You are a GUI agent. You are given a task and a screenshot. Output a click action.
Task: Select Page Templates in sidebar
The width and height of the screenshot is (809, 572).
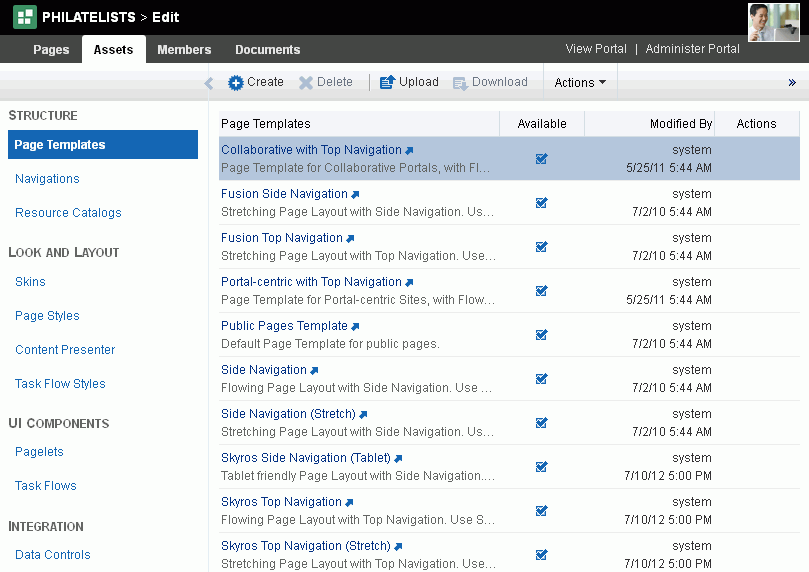pos(103,144)
